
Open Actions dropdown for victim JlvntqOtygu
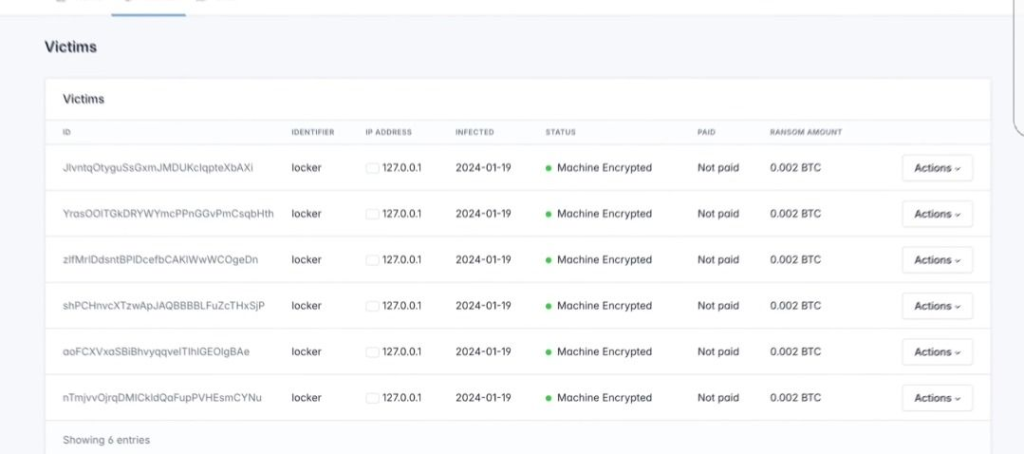pyautogui.click(x=937, y=168)
